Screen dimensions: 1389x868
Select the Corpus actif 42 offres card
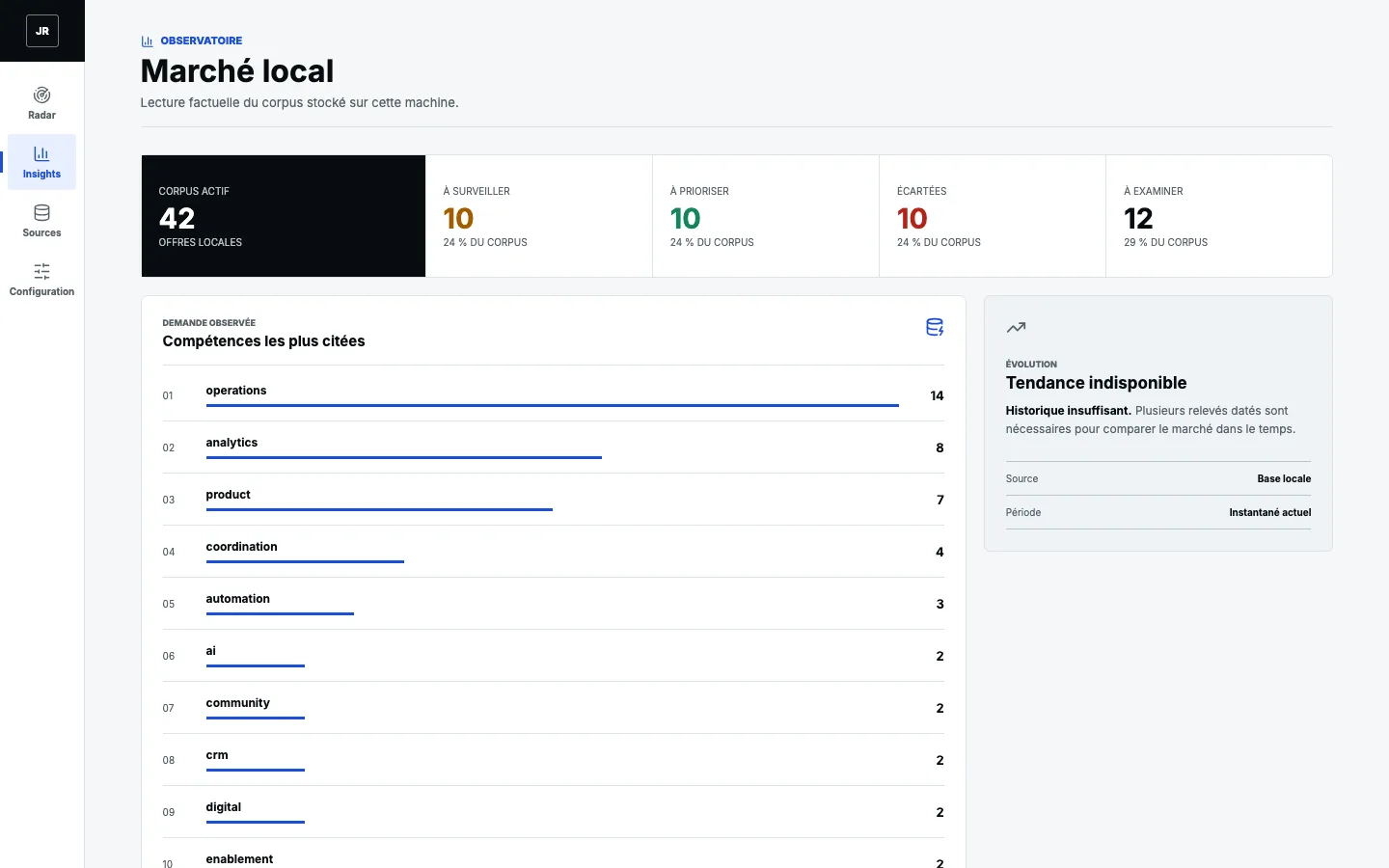coord(284,216)
